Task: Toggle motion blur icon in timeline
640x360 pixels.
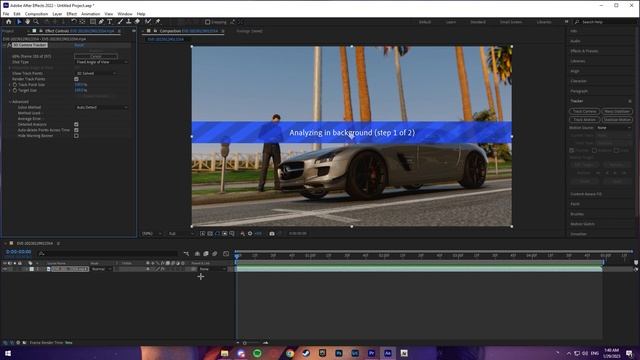Action: pyautogui.click(x=215, y=253)
